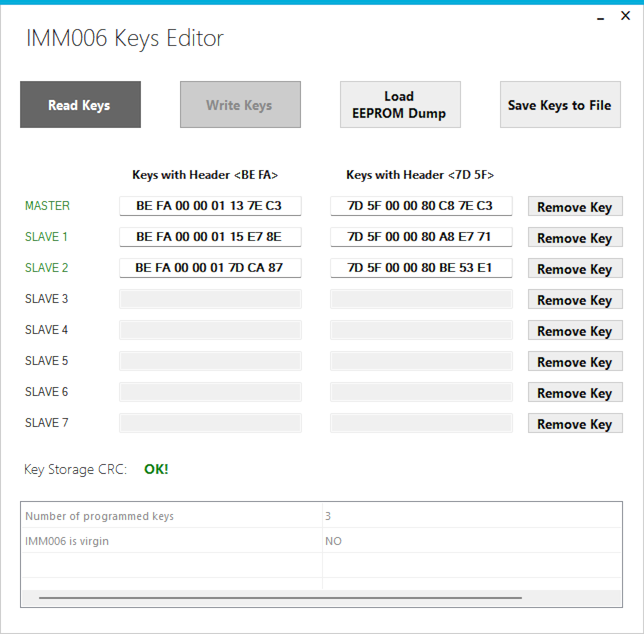Select MASTER BE FA key field
This screenshot has width=644, height=634.
(x=210, y=206)
